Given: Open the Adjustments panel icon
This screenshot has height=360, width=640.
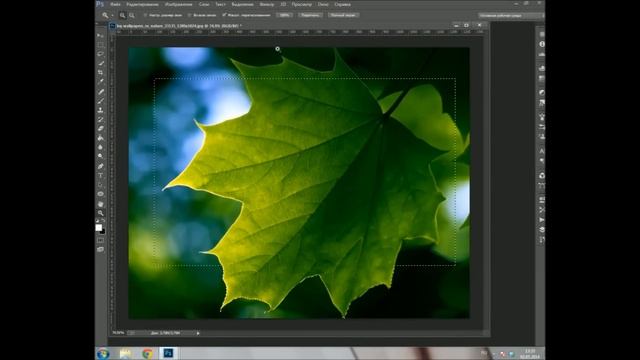Looking at the screenshot, I should 542,93.
